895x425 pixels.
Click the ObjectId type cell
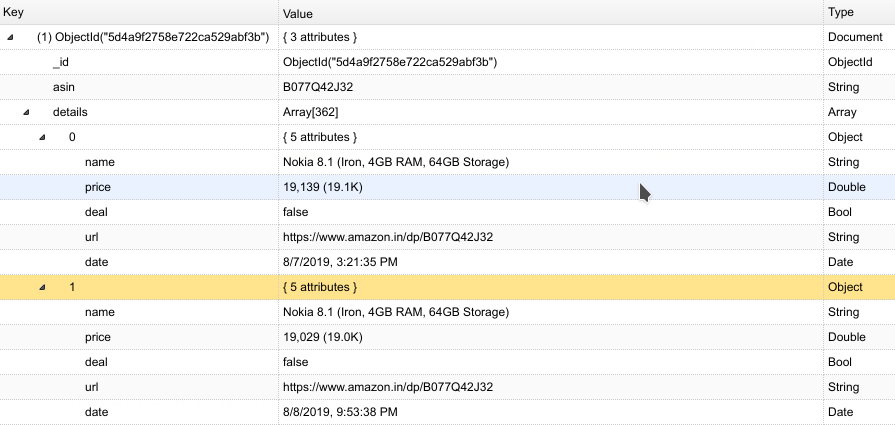[850, 62]
